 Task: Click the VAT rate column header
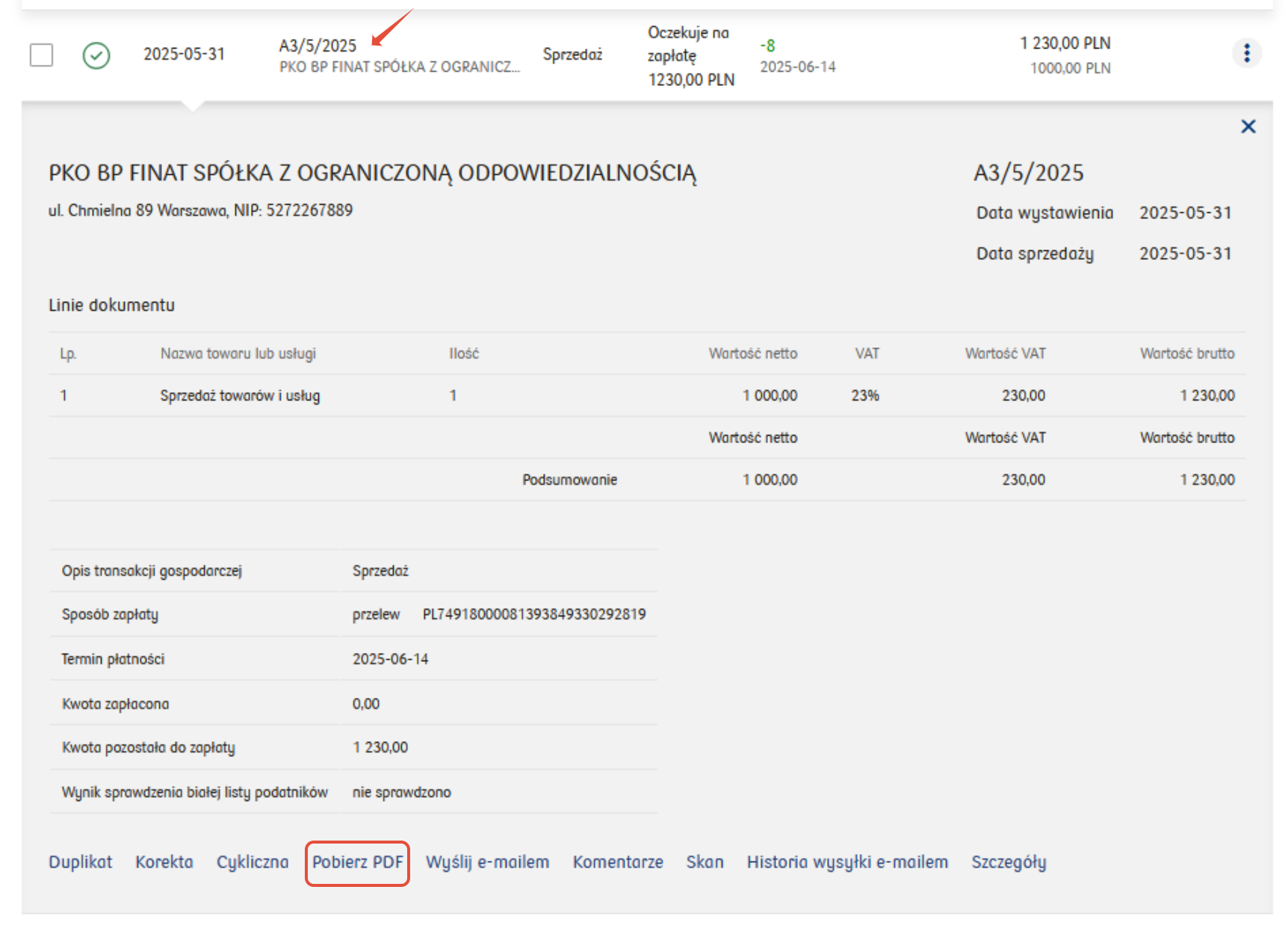[x=867, y=353]
